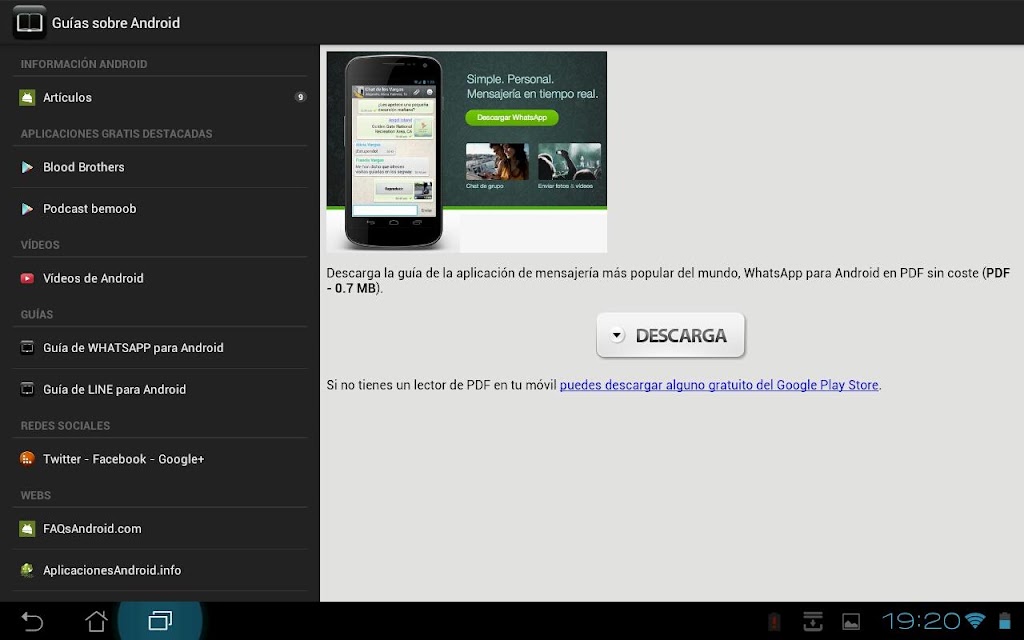Image resolution: width=1024 pixels, height=640 pixels.
Task: Tap the book app icon in header
Action: pos(29,22)
